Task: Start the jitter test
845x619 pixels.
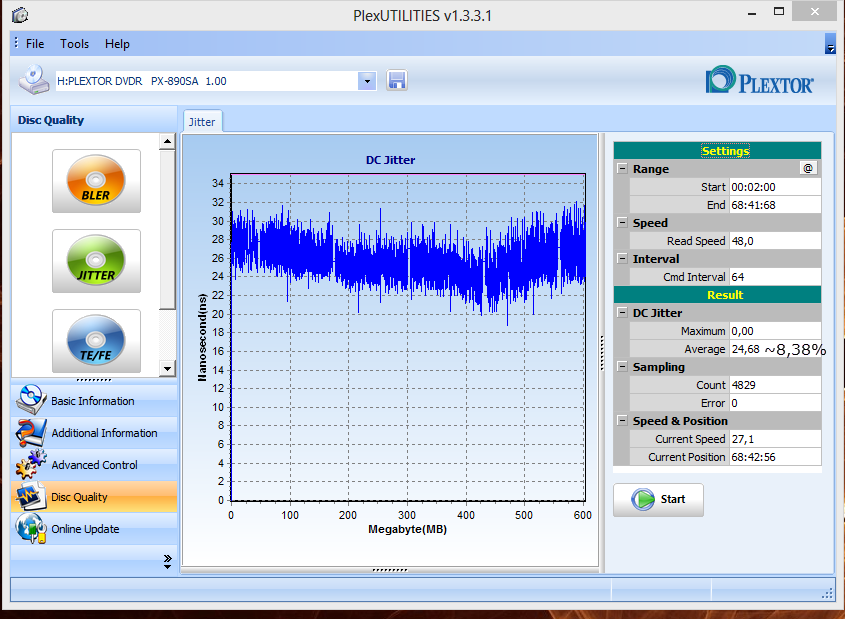Action: tap(658, 499)
